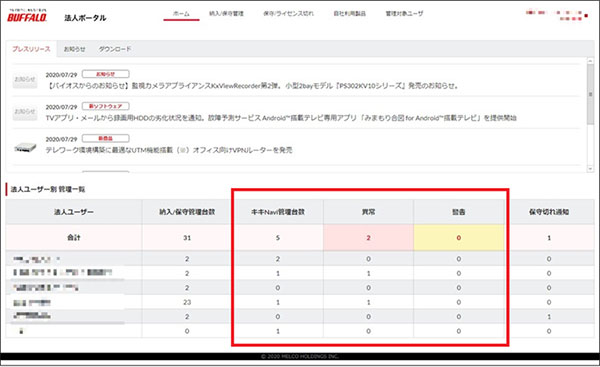Click the お知らせ thumbnail beside KxViewRecorder news
This screenshot has height=367, width=600.
(25, 80)
